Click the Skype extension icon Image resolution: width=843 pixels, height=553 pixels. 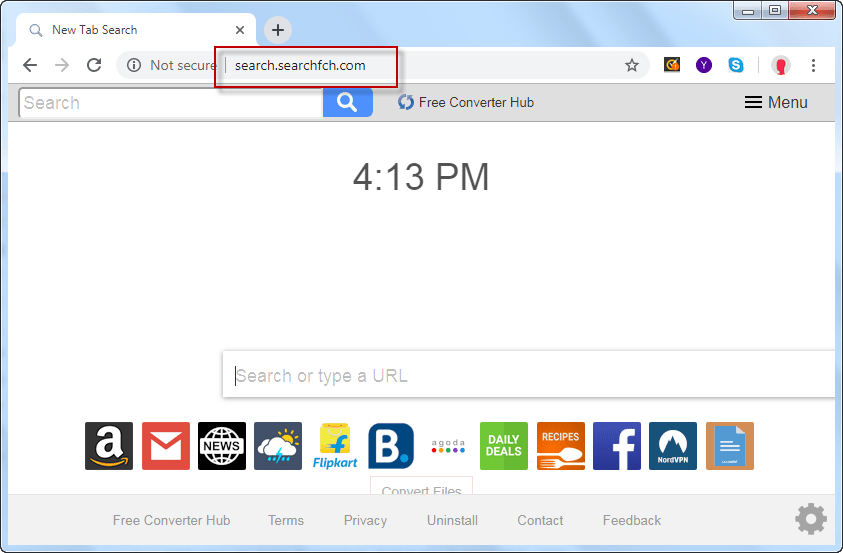(x=736, y=65)
